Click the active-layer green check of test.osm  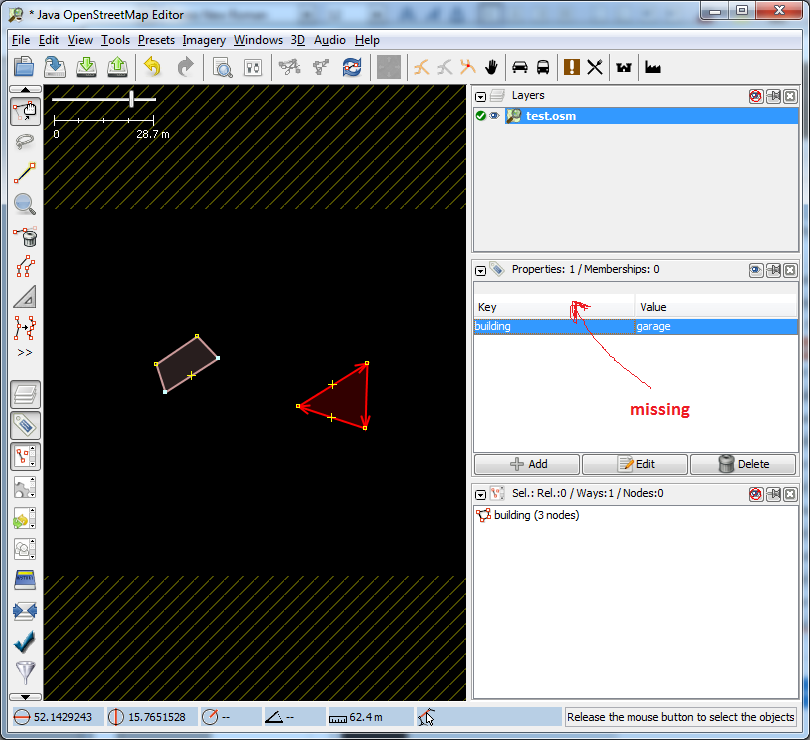pos(480,116)
